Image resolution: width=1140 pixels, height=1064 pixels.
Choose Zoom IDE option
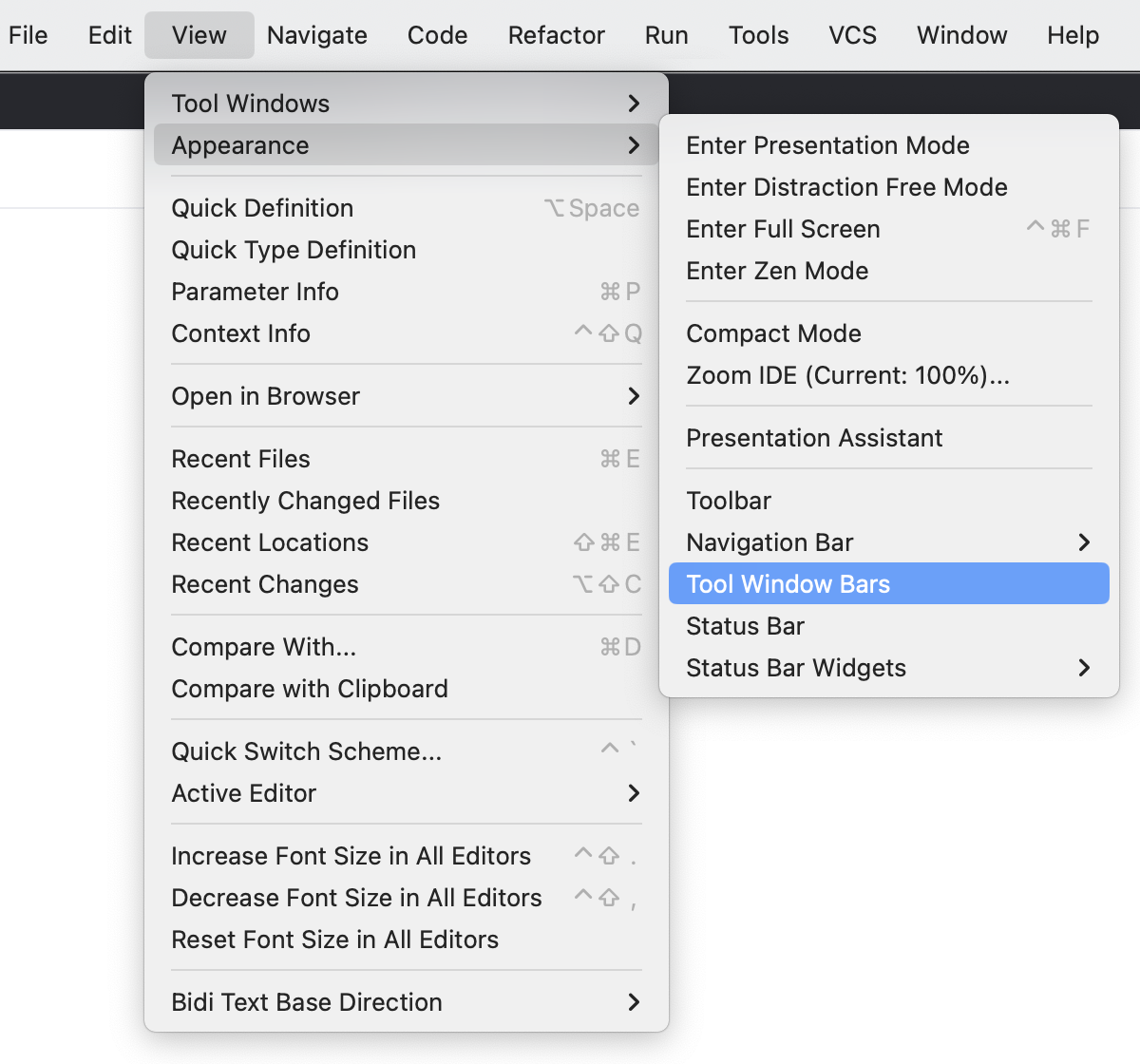847,375
